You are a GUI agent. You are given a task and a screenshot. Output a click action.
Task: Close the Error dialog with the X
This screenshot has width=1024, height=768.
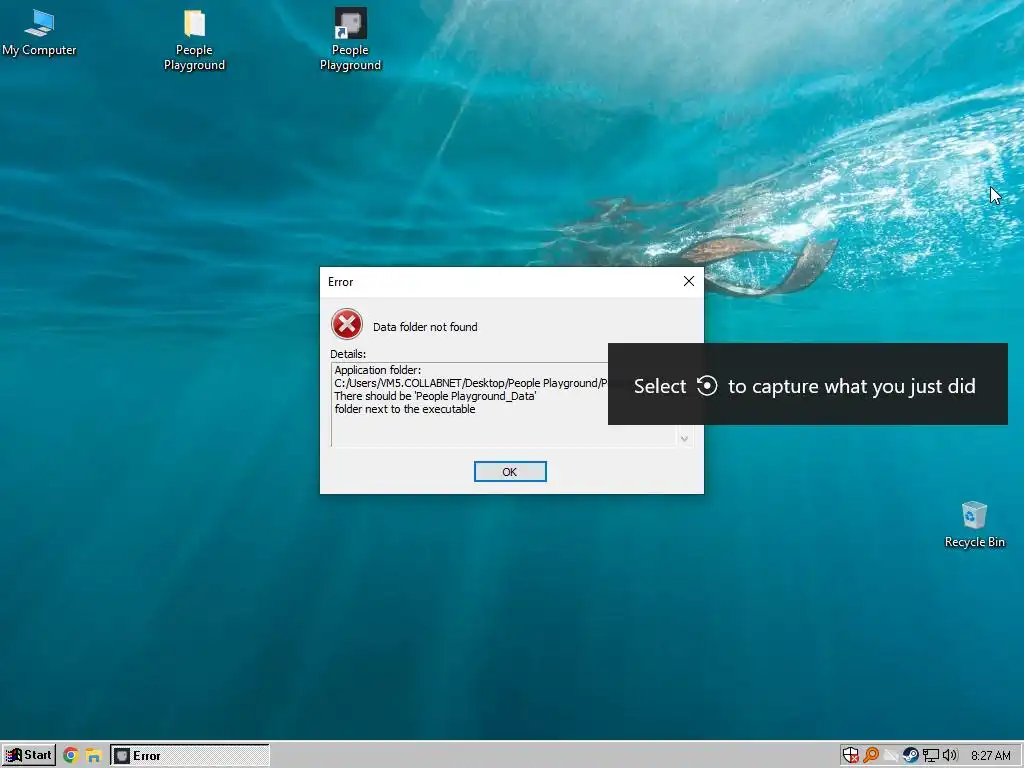[x=688, y=281]
